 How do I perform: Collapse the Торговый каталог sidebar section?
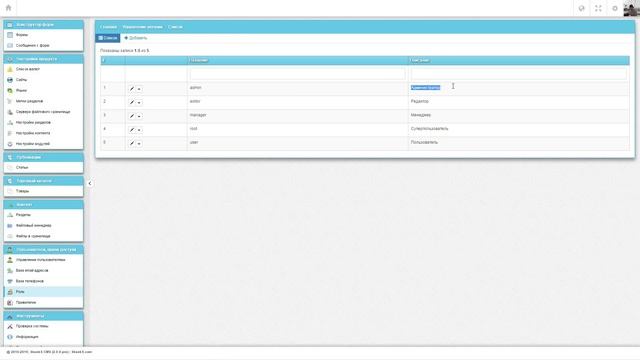(x=43, y=181)
